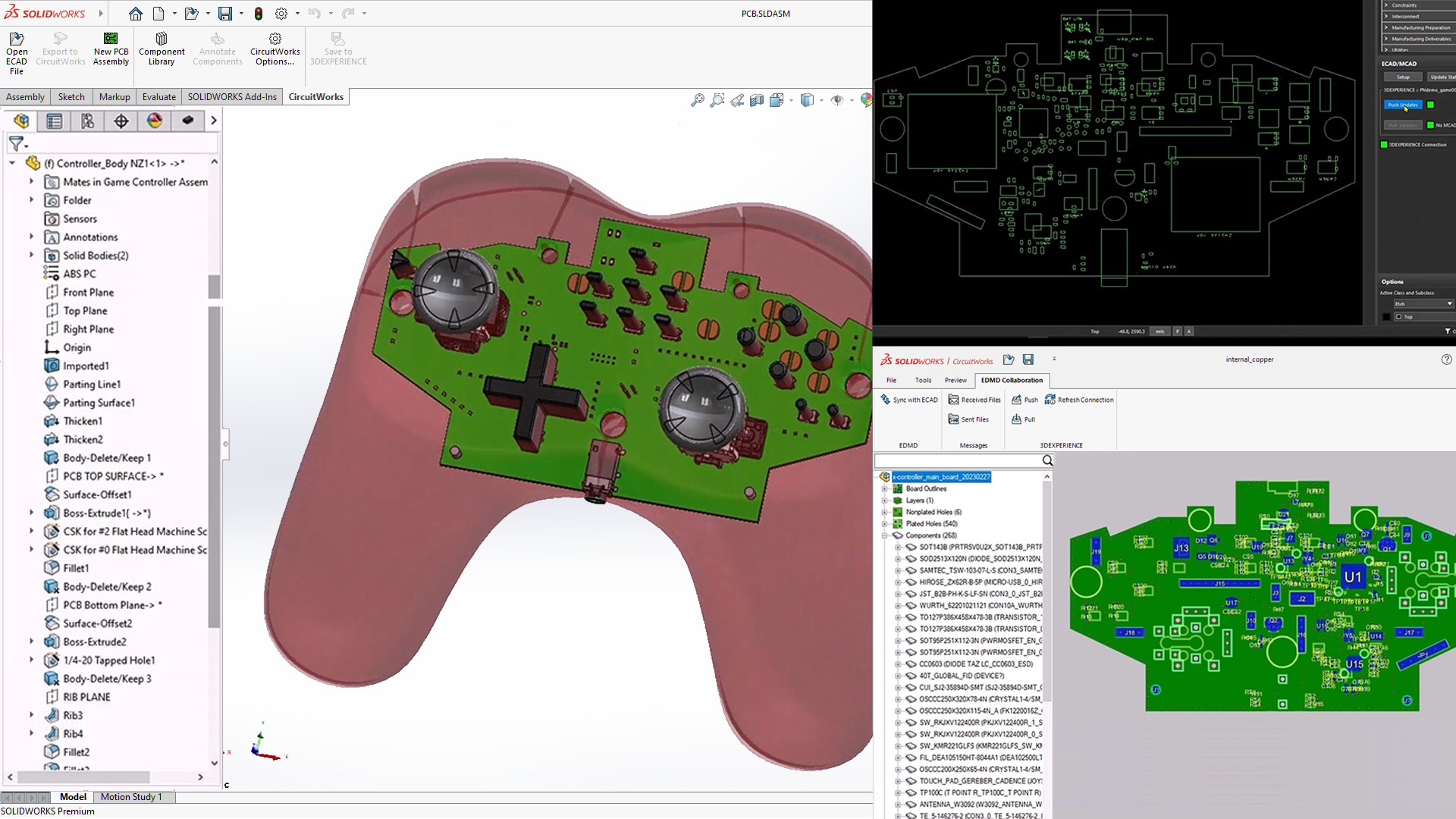
Task: Click the Display Style cube icon
Action: pyautogui.click(x=807, y=100)
